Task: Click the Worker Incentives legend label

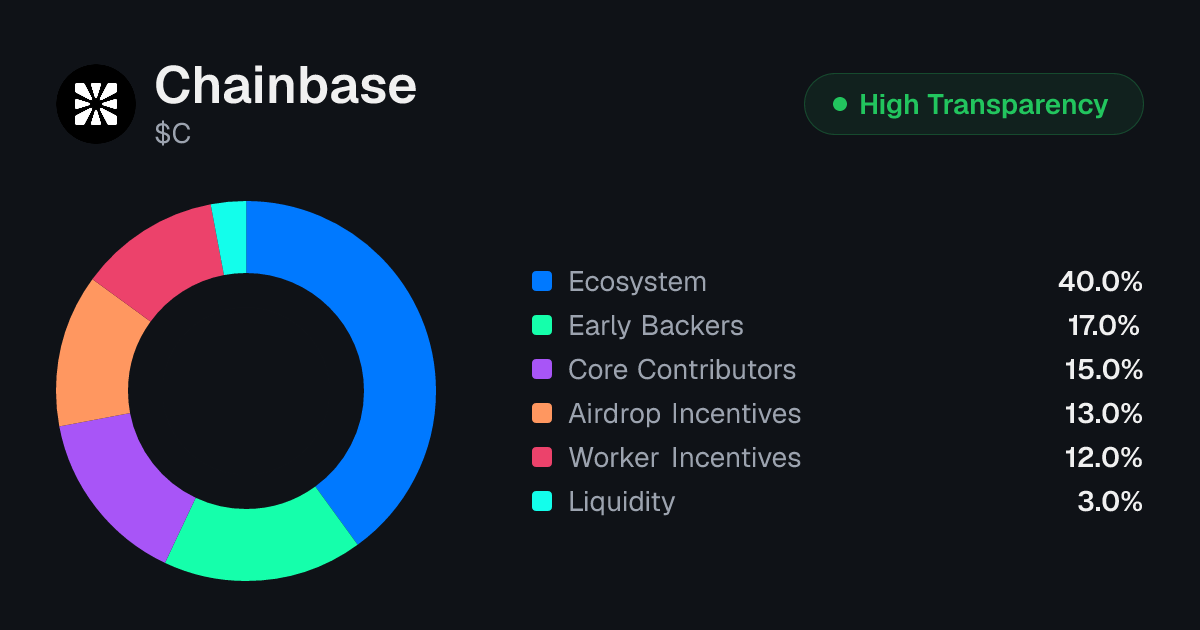Action: point(684,458)
